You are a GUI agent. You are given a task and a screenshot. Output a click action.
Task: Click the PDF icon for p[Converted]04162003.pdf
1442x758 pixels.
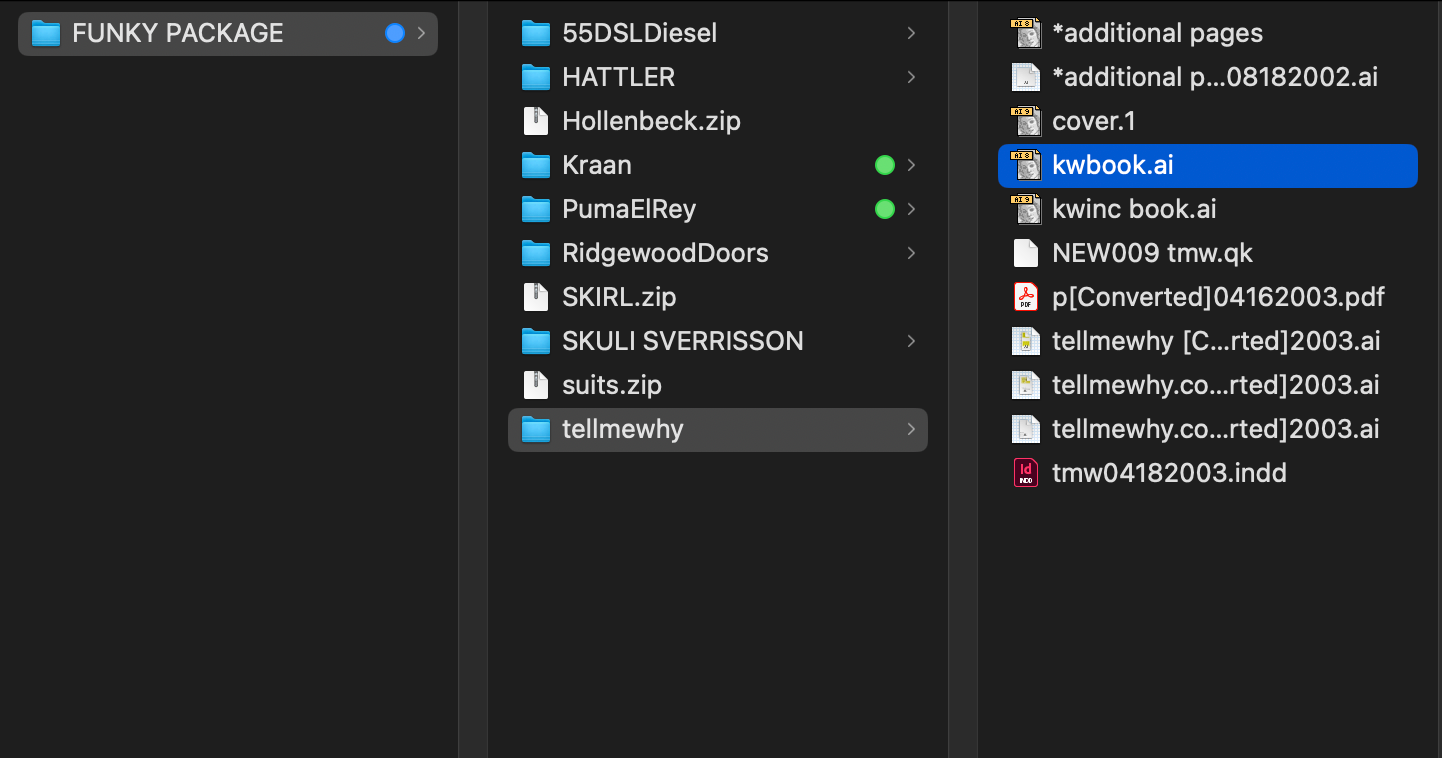point(1026,297)
